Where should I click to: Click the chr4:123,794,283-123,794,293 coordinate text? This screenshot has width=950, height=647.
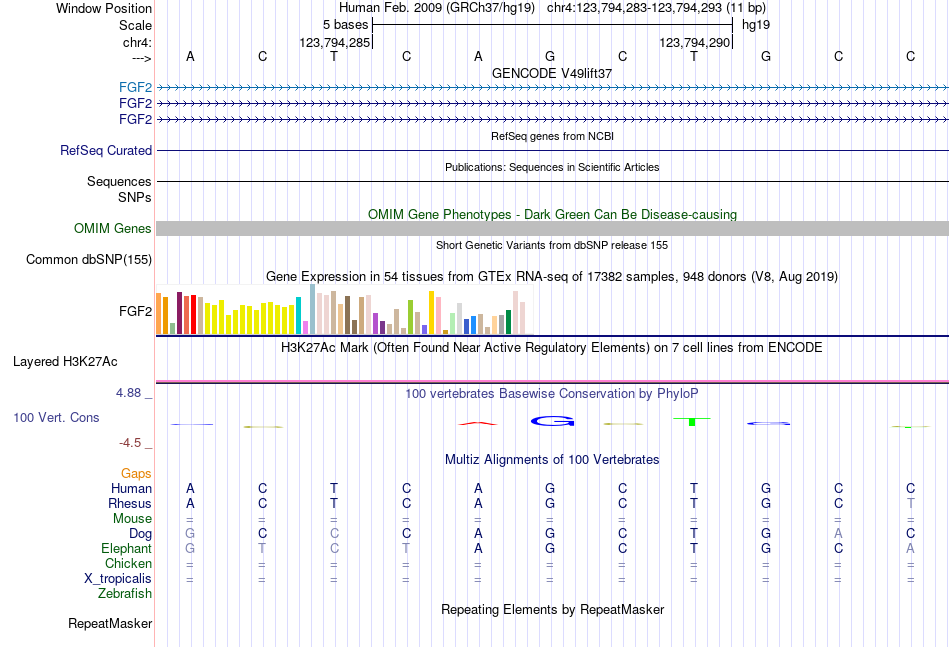(634, 8)
